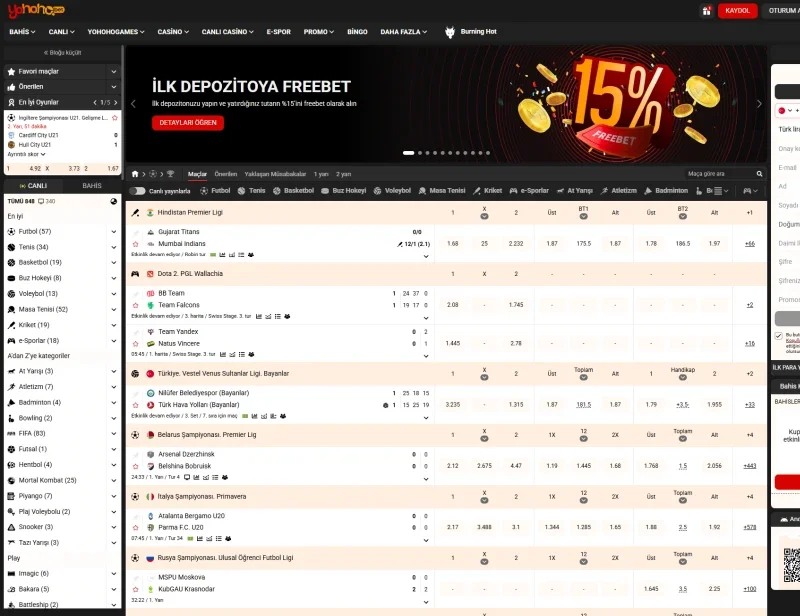The height and width of the screenshot is (616, 800).
Task: Open the BAHİS menu dropdown
Action: tap(22, 32)
